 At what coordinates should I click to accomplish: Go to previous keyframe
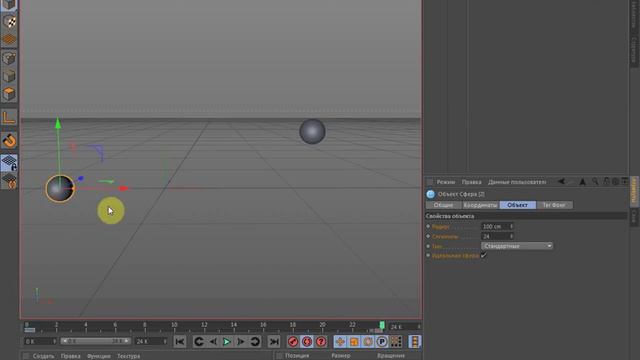tap(199, 342)
